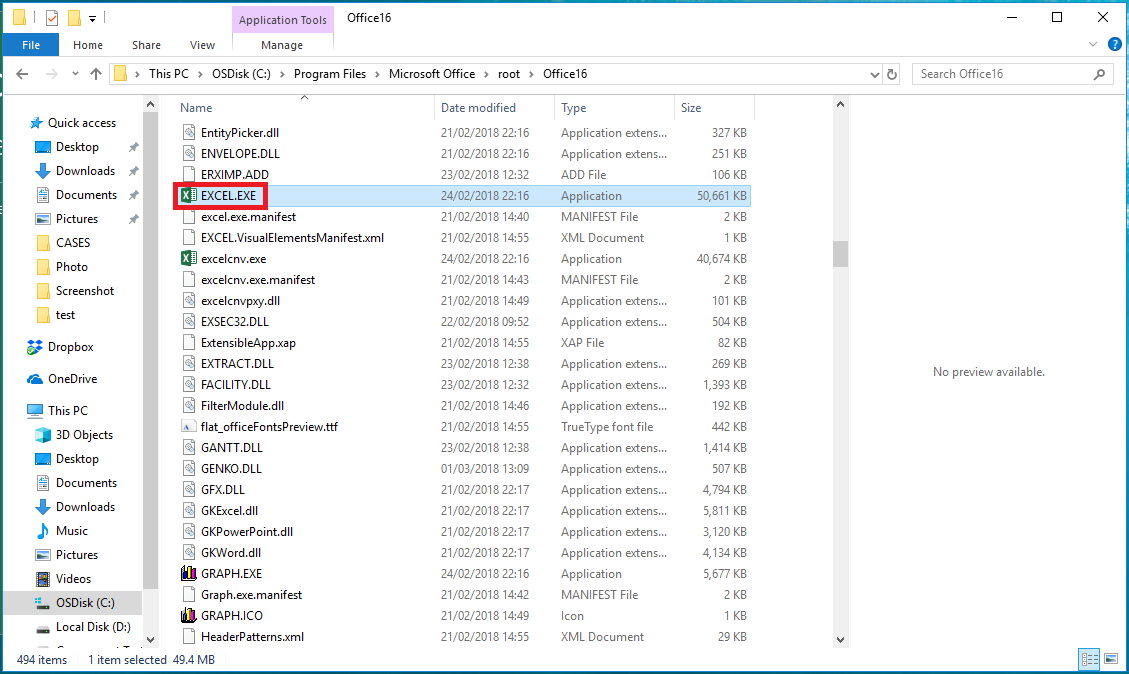
Task: Select the Application Tools contextual tab
Action: (x=283, y=20)
